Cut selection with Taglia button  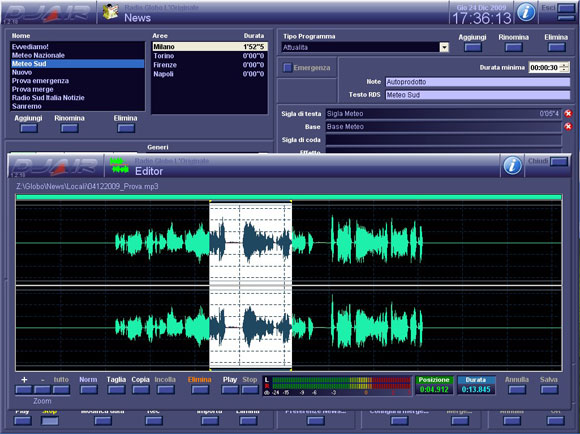click(116, 389)
